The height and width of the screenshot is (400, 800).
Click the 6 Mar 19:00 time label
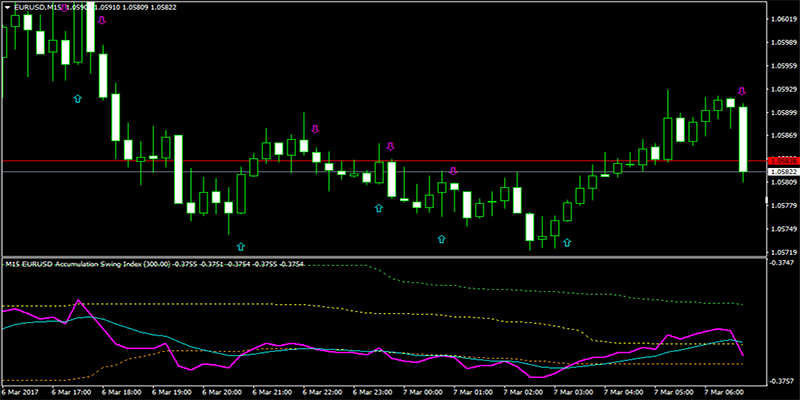click(172, 393)
